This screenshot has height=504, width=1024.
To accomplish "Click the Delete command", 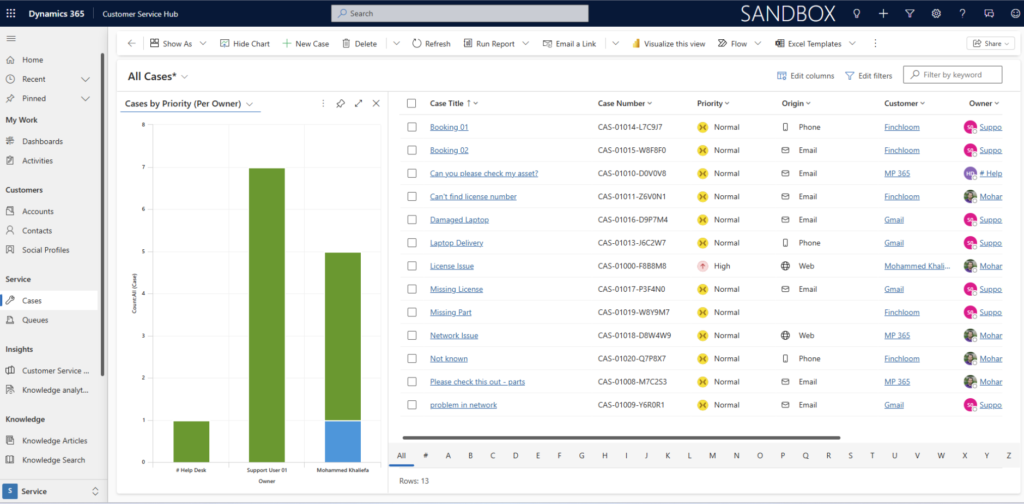I will tap(359, 44).
